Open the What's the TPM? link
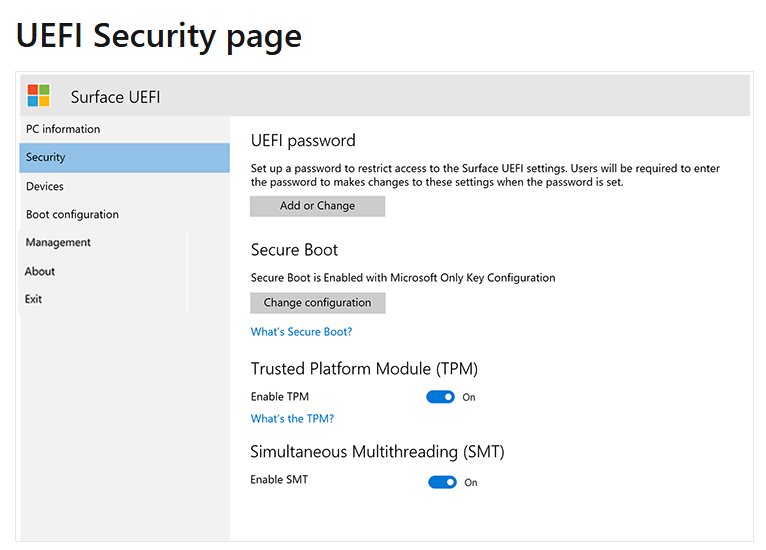 pos(292,419)
